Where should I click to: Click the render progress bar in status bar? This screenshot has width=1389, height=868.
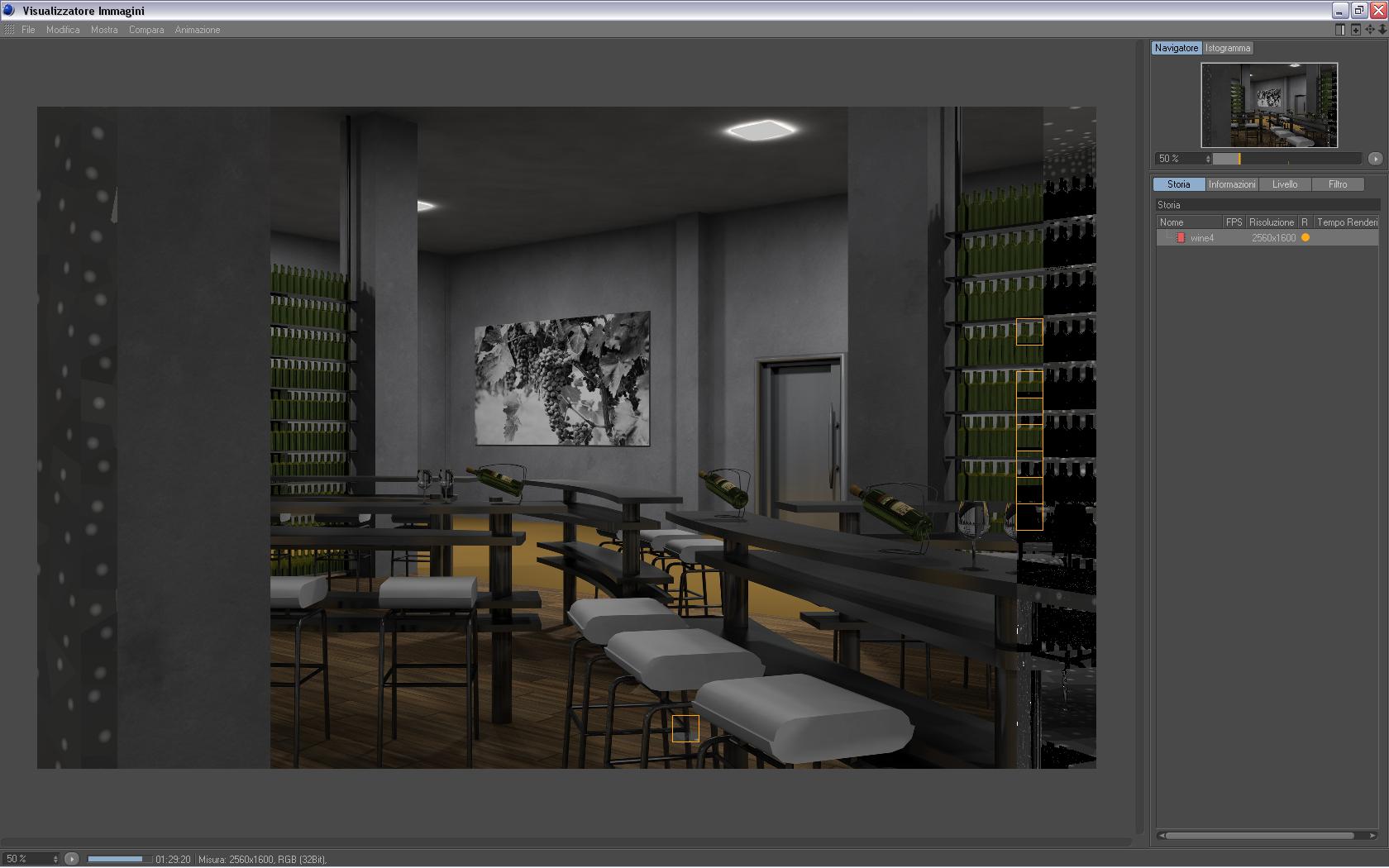pos(119,859)
